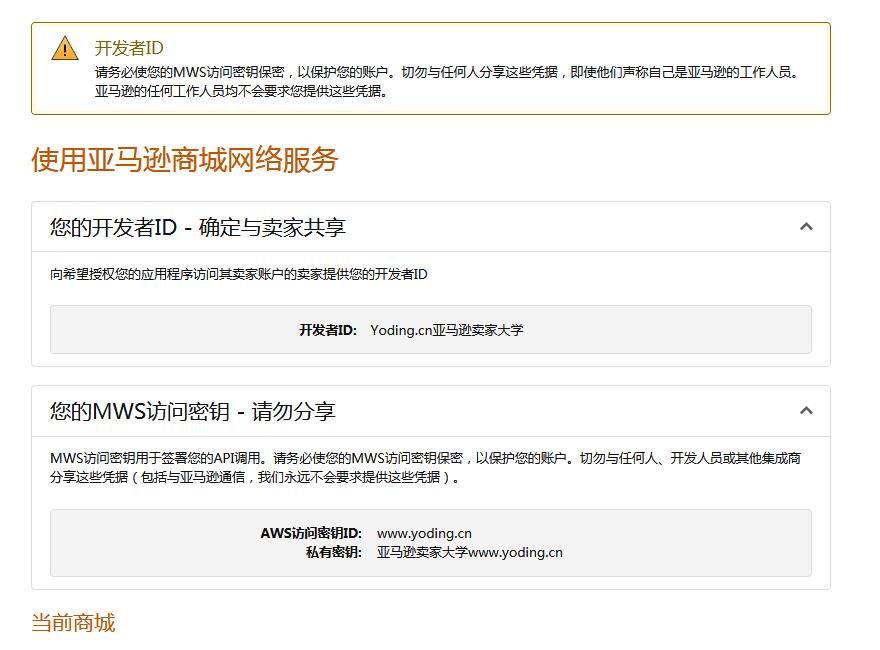
Task: Collapse the 您的开发者ID section chevron
Action: coord(806,227)
